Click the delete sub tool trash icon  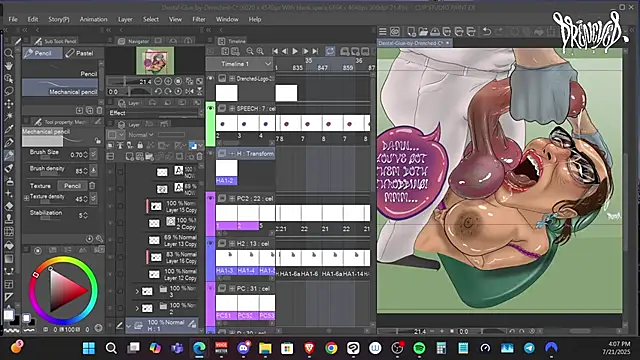pyautogui.click(x=99, y=110)
